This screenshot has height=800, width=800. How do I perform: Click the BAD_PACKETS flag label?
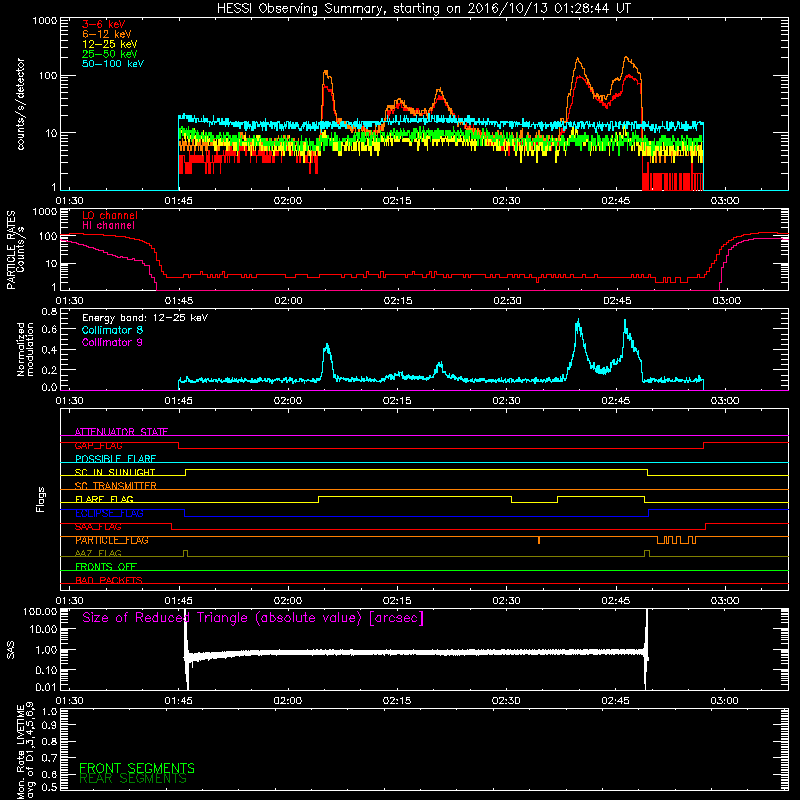pyautogui.click(x=109, y=580)
